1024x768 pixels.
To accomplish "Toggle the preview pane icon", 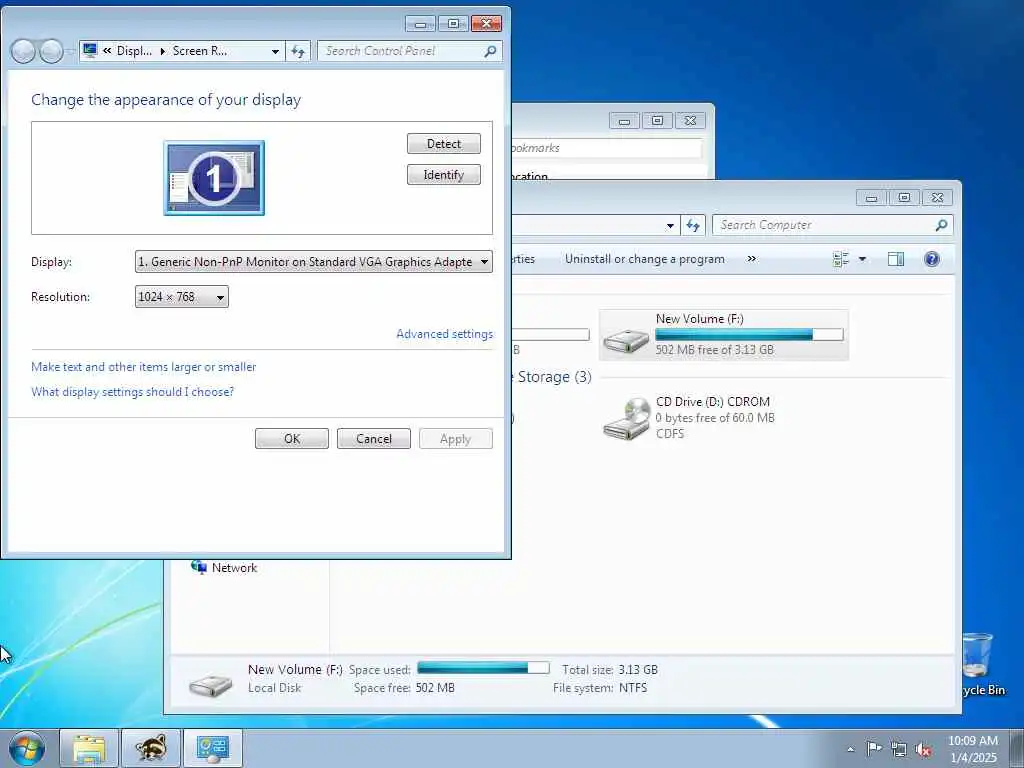I will pos(896,259).
